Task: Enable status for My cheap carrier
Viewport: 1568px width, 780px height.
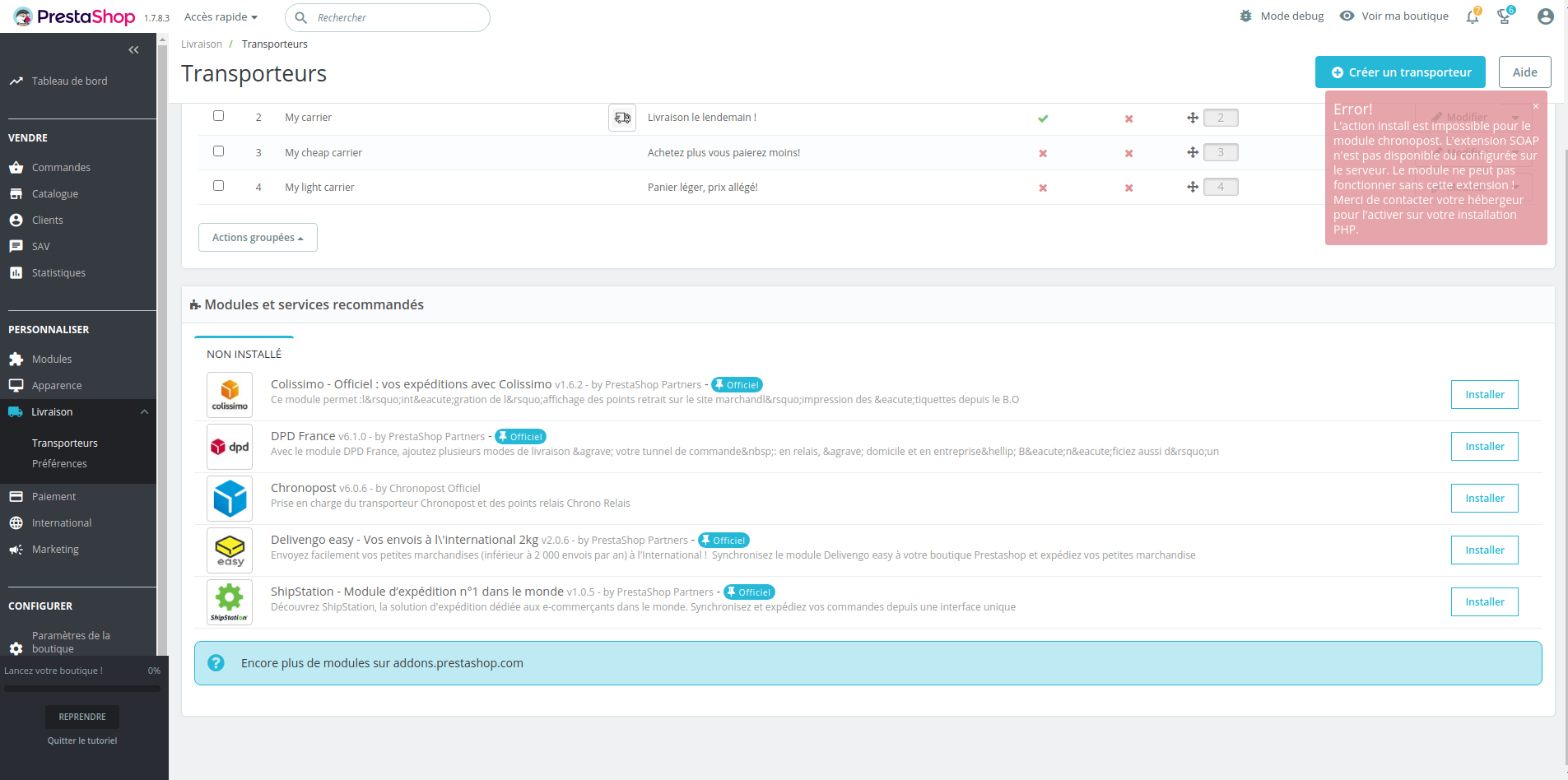Action: point(1043,153)
